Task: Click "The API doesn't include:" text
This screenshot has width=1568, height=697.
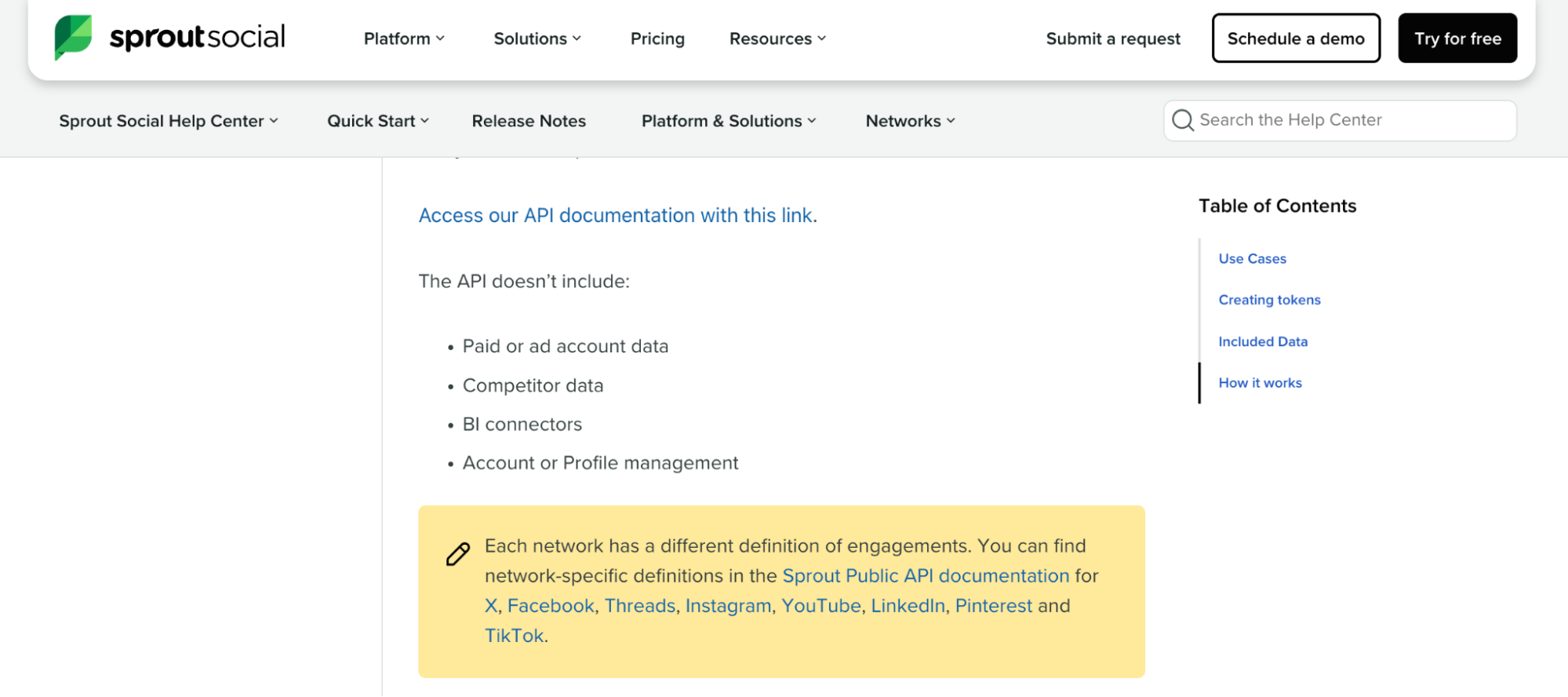Action: tap(524, 281)
